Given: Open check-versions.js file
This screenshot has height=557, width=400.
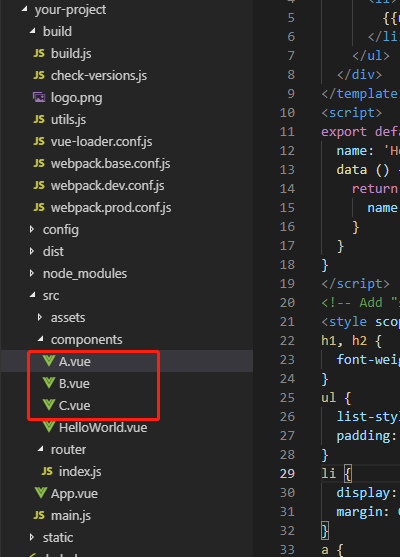Looking at the screenshot, I should (x=99, y=76).
